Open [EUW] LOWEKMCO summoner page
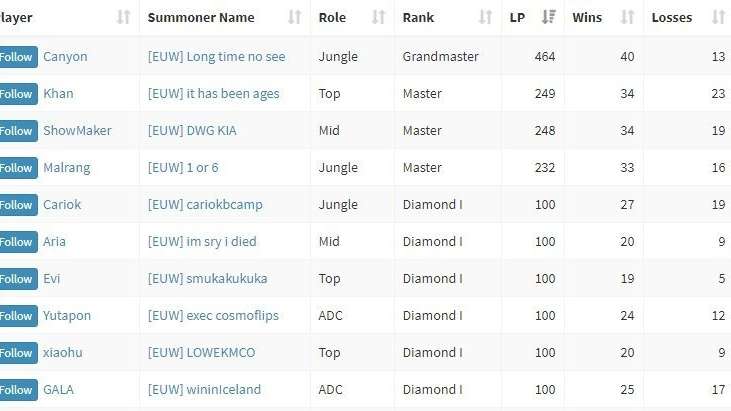This screenshot has height=411, width=731. coord(201,353)
